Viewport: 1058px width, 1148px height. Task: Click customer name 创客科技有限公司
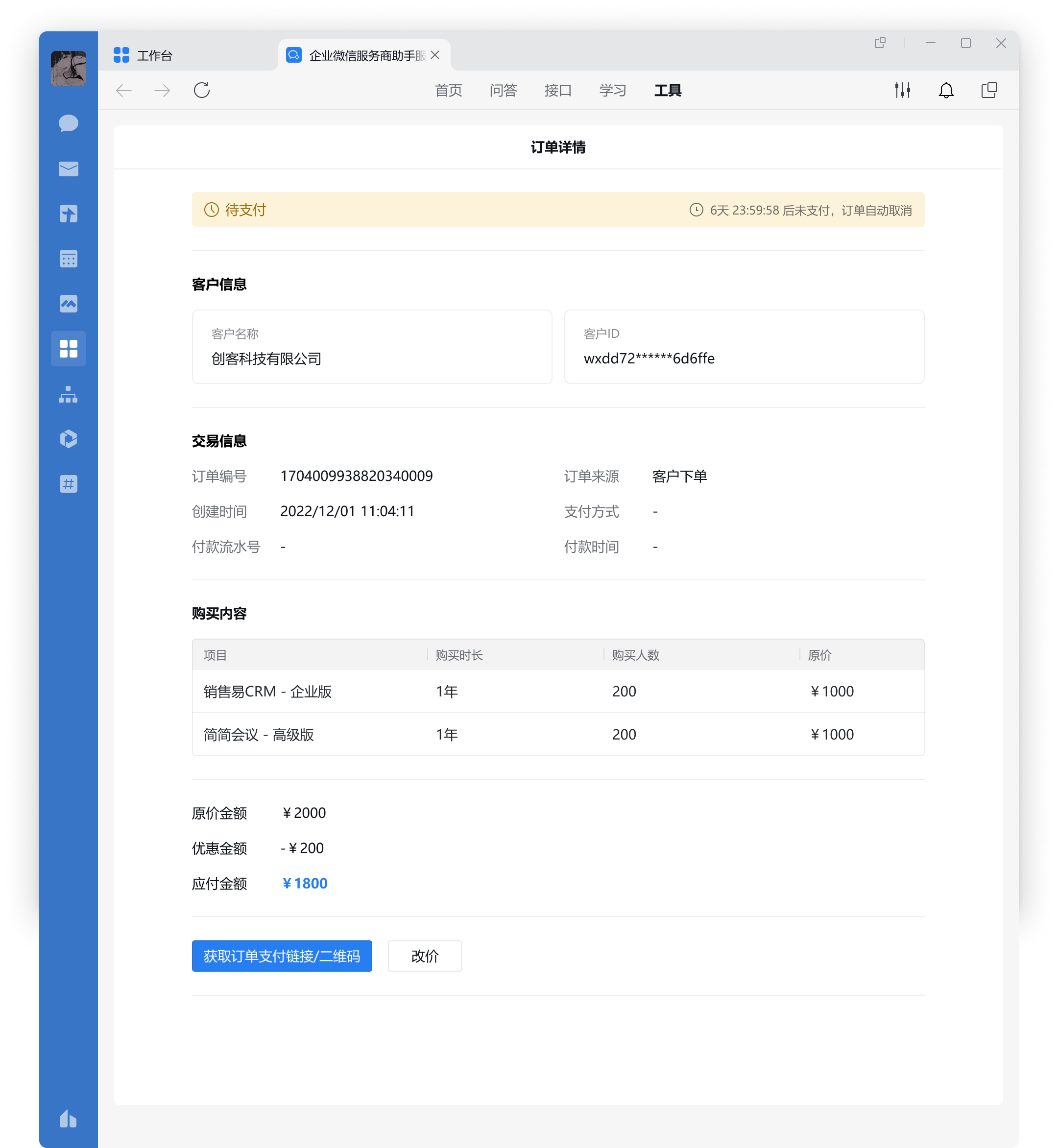point(266,359)
